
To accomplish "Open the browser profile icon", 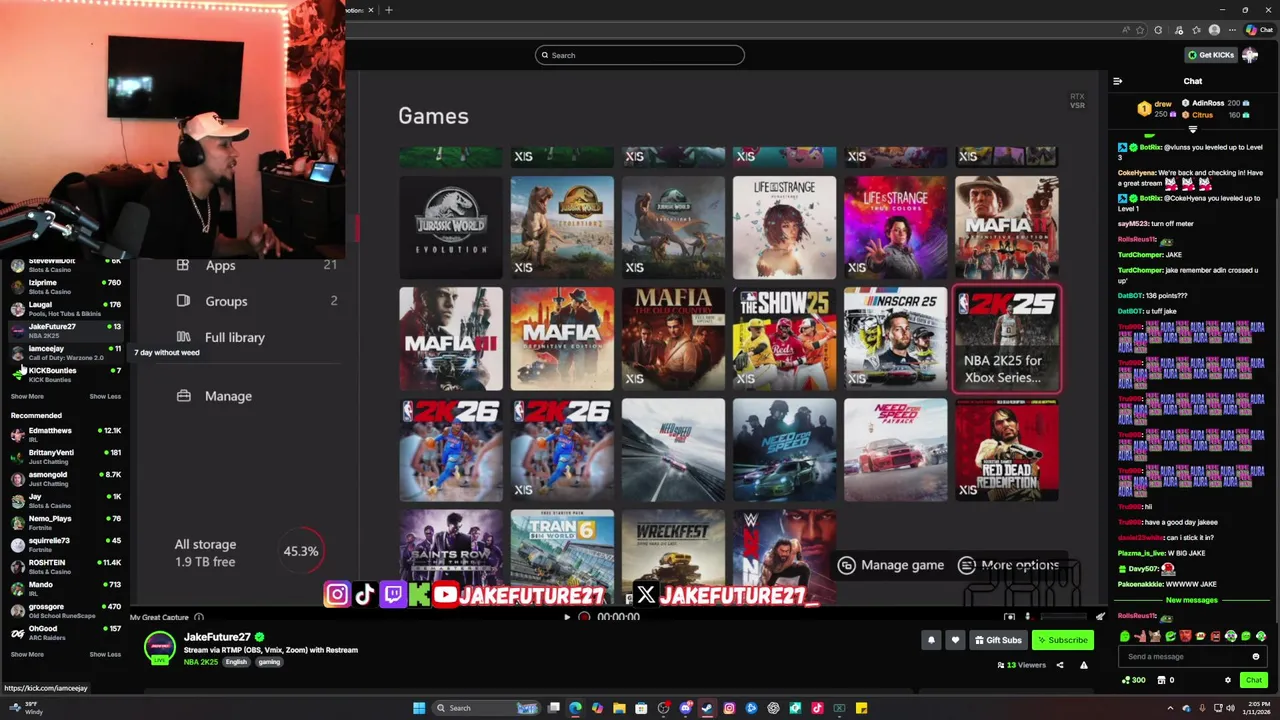I will pyautogui.click(x=1215, y=30).
